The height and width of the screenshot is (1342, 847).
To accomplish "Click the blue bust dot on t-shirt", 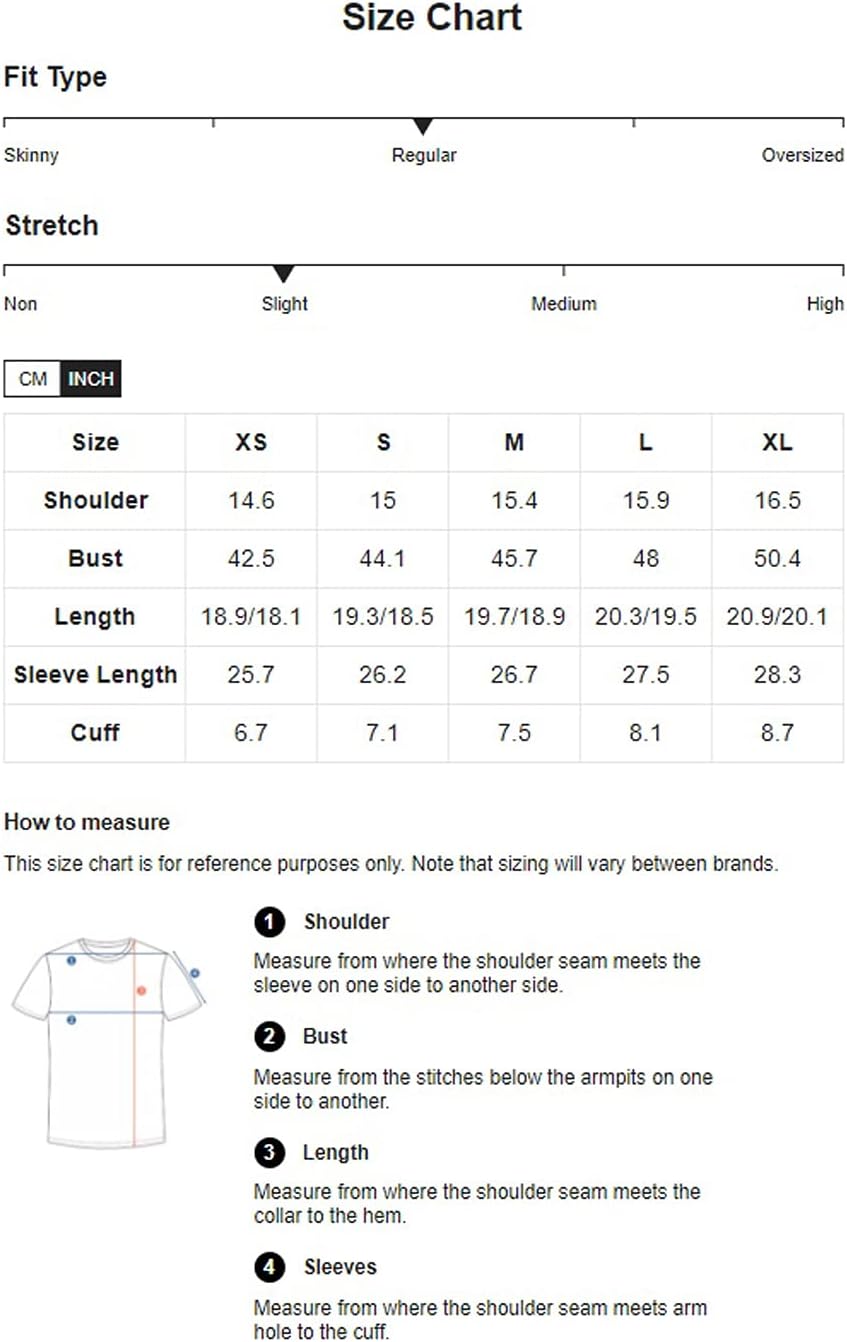I will coord(71,1020).
